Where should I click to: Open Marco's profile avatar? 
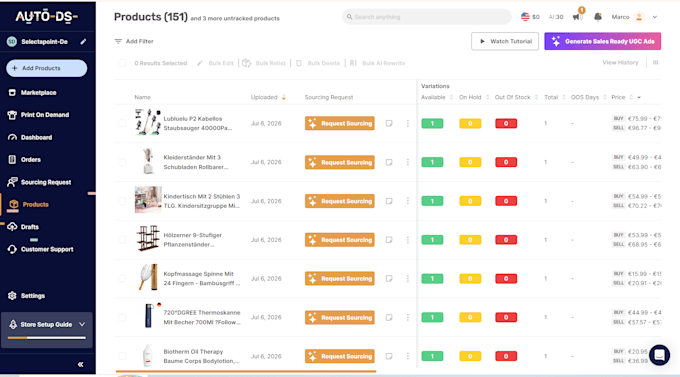tap(639, 17)
